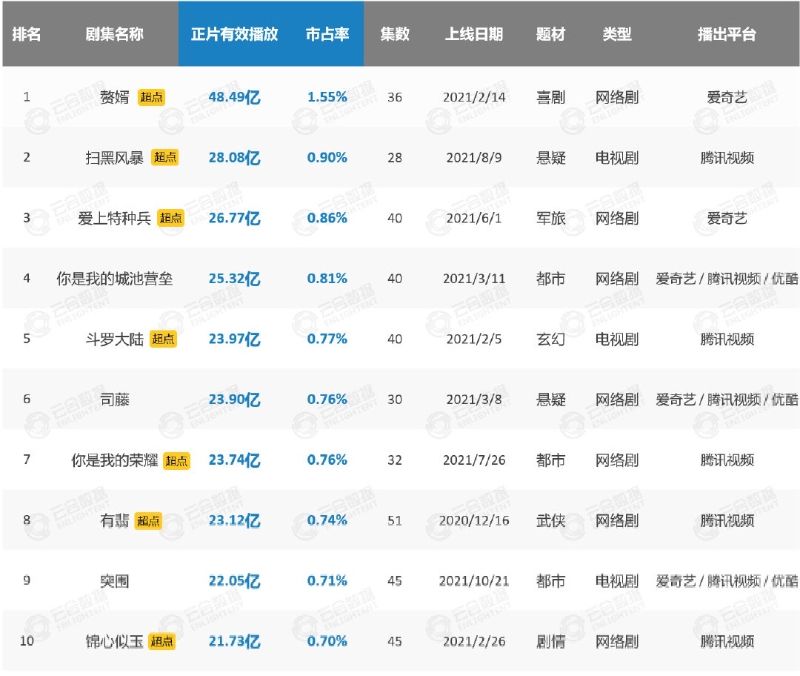Open the drama title 突围
The width and height of the screenshot is (800, 676).
115,580
